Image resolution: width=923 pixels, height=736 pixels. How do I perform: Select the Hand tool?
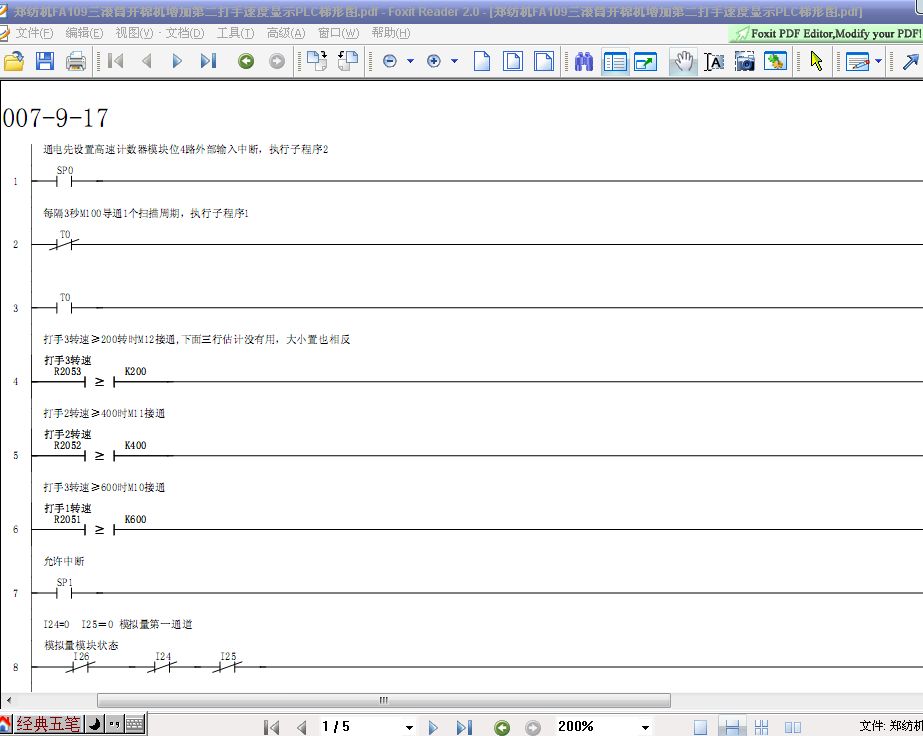click(682, 61)
